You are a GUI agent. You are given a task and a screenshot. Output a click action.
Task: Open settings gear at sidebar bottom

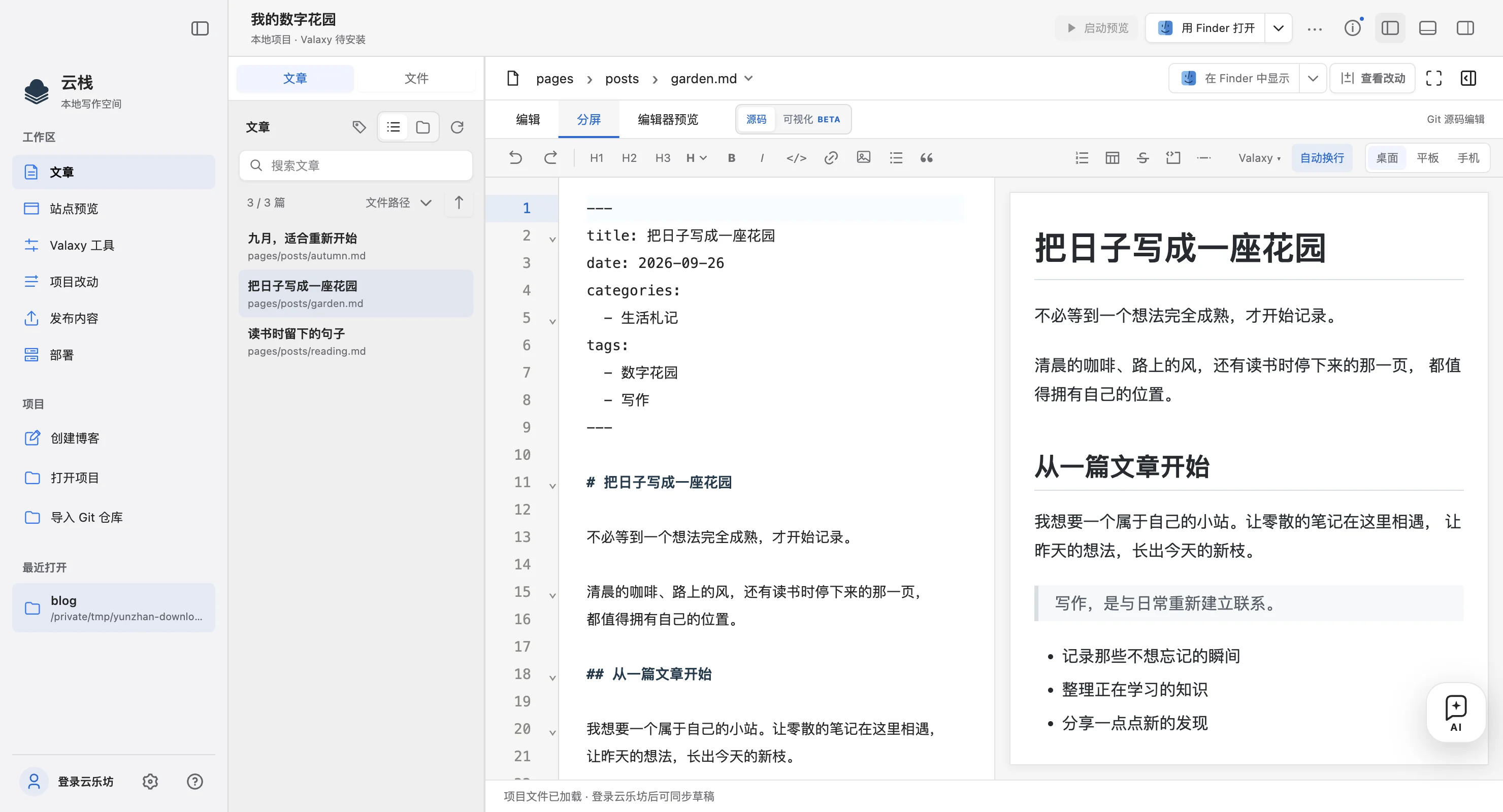(x=150, y=781)
